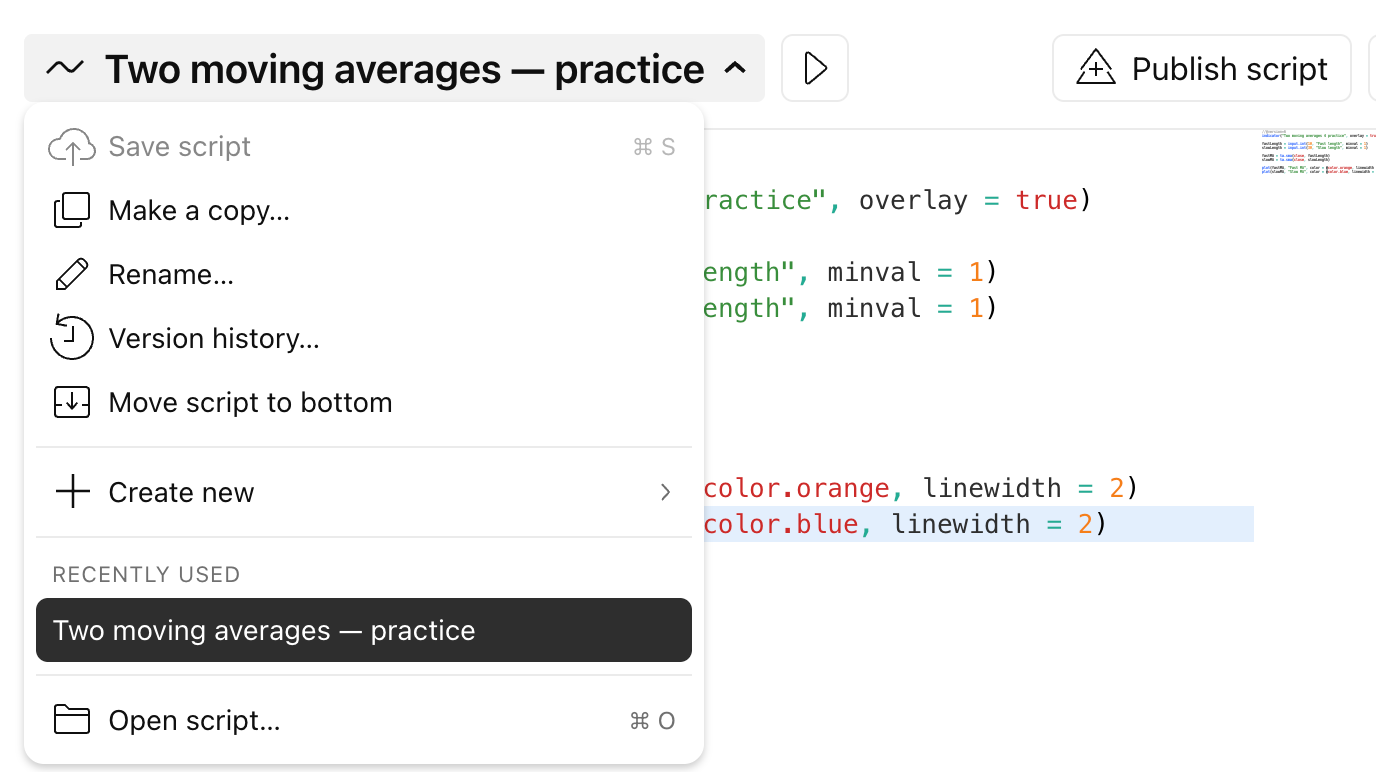Click the color.orange code token
Screen dimensions: 1376x772
[797, 488]
